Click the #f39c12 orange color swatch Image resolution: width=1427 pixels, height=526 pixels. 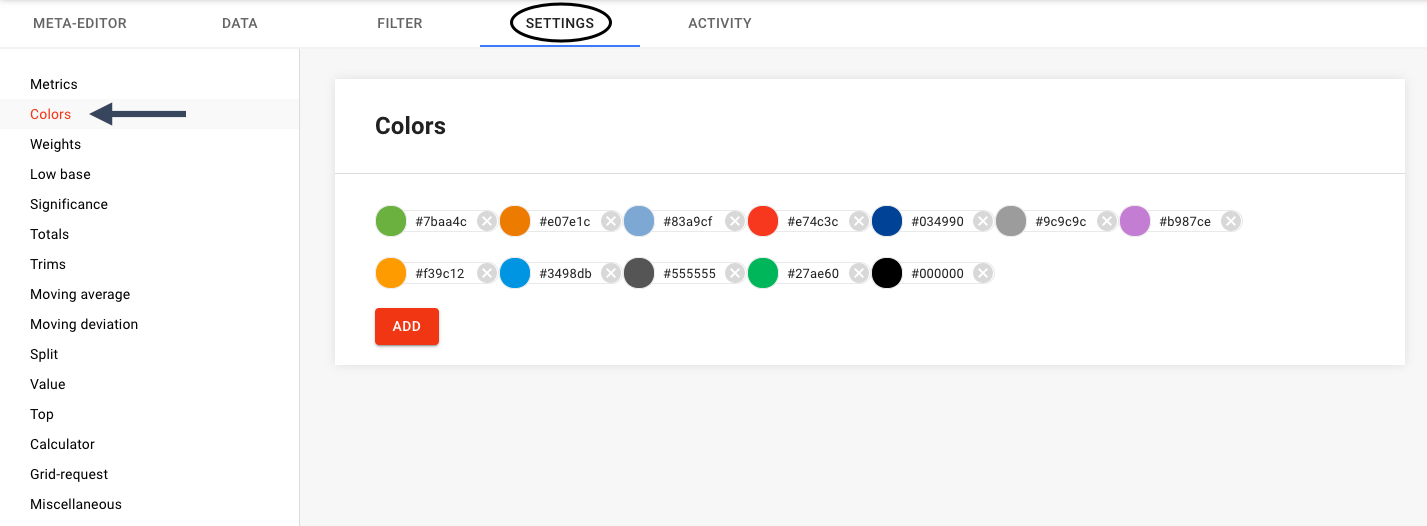tap(391, 273)
